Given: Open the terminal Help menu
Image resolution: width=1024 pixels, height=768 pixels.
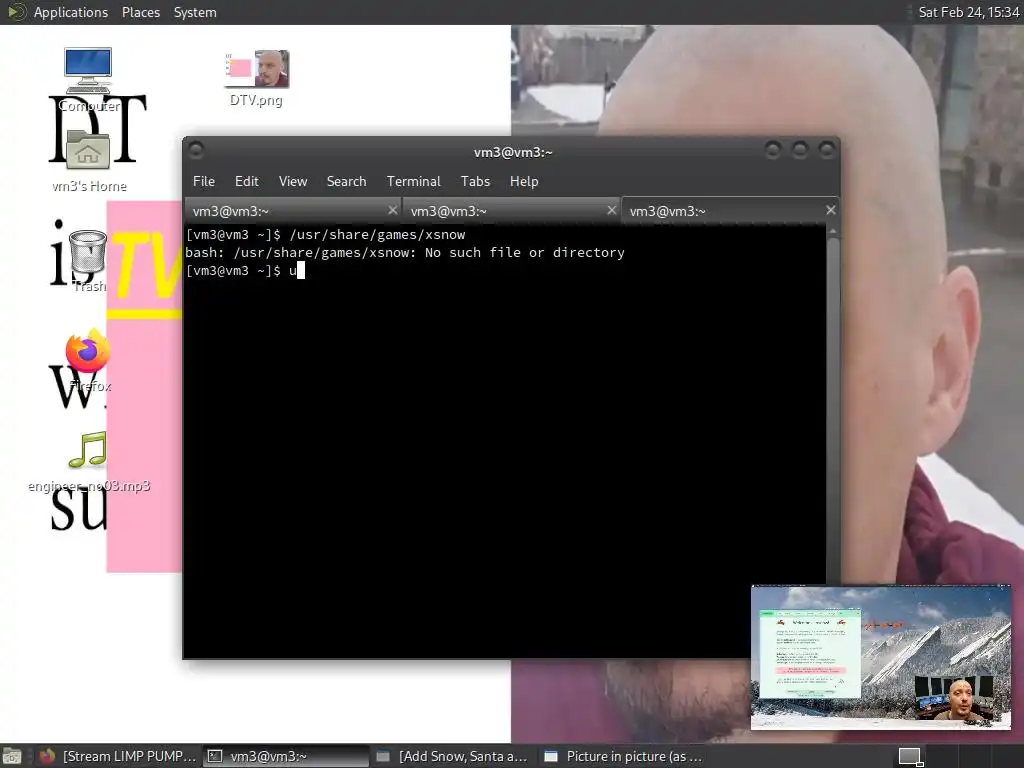Looking at the screenshot, I should click(524, 181).
